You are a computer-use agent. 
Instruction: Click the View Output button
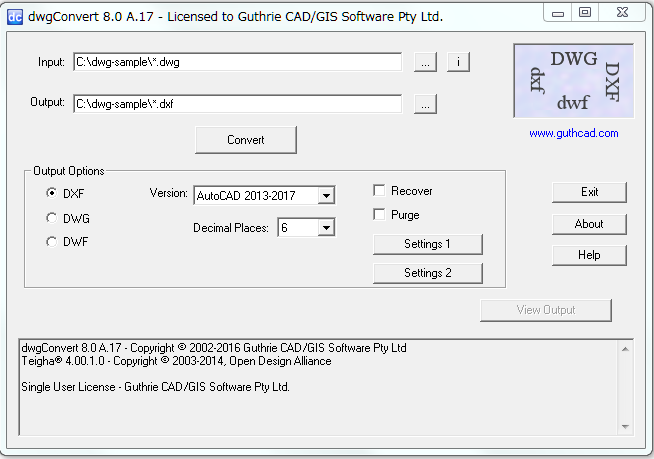click(546, 310)
